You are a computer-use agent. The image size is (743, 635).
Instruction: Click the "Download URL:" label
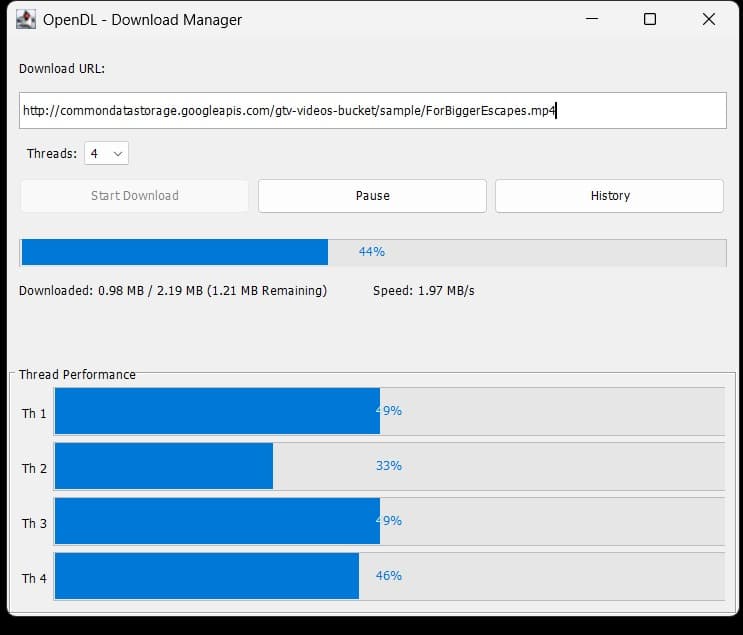coord(62,69)
